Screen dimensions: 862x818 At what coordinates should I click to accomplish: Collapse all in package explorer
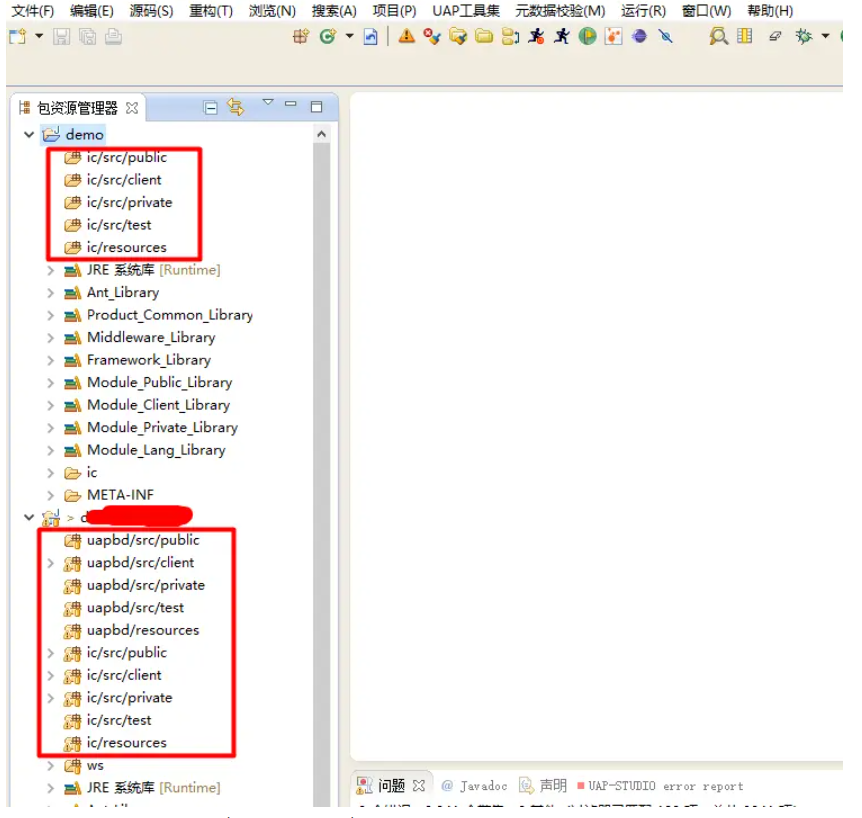click(211, 107)
